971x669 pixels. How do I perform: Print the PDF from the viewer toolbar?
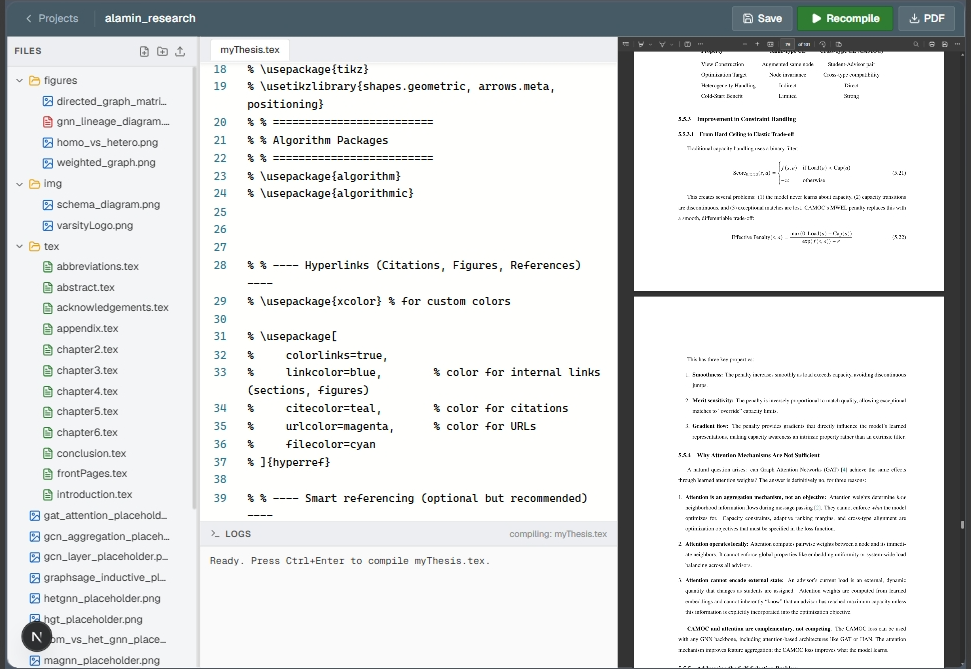pyautogui.click(x=931, y=44)
